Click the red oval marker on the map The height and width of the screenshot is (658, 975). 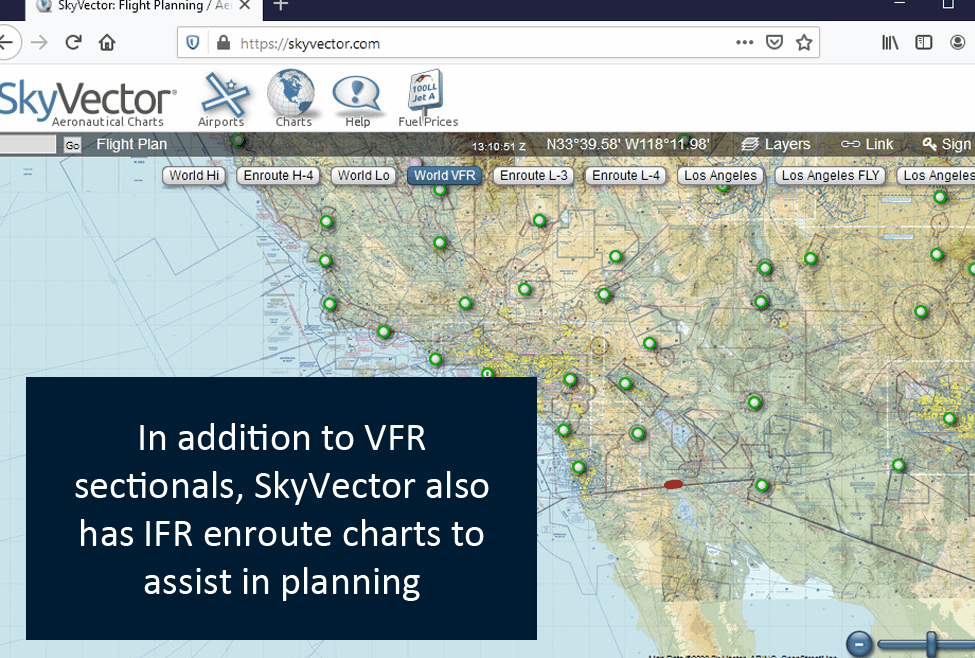(673, 484)
